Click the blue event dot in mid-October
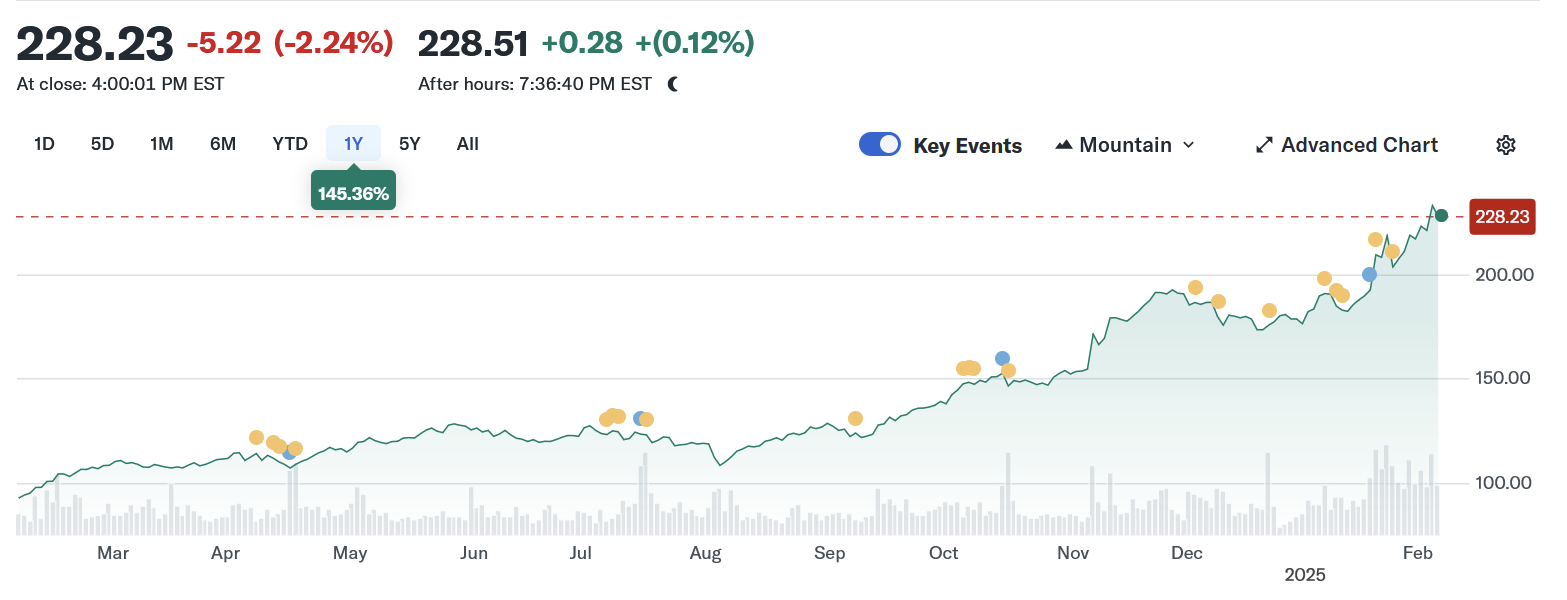Screen dimensions: 1567x600 (1002, 358)
